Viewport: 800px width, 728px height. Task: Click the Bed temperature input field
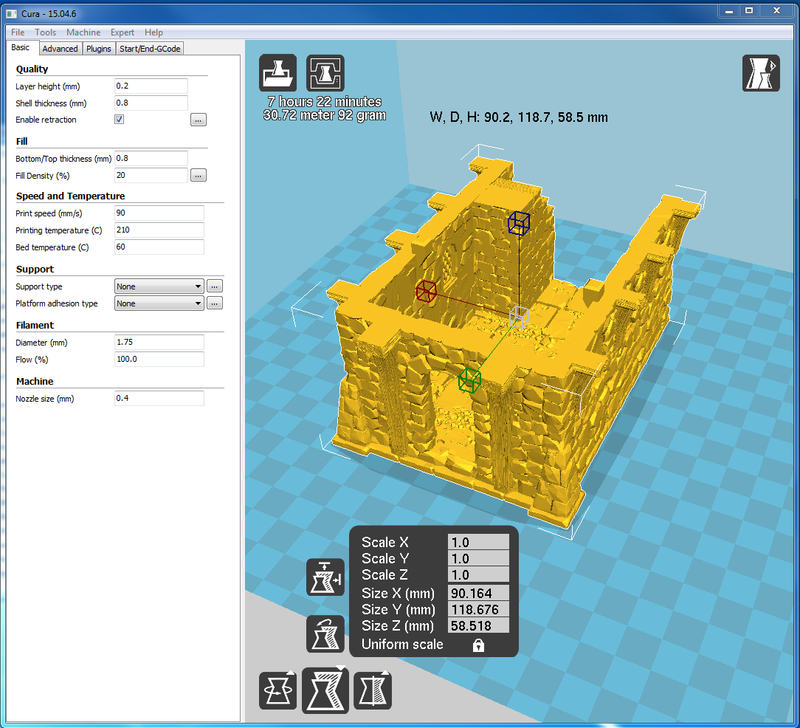pyautogui.click(x=159, y=247)
